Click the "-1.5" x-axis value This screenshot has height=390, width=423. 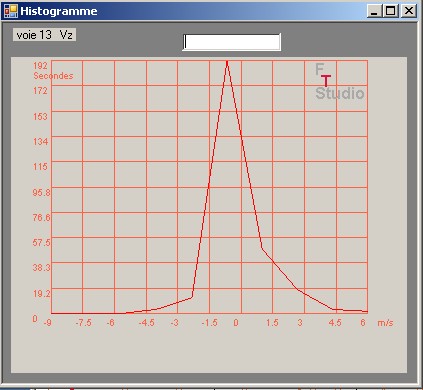[x=210, y=323]
